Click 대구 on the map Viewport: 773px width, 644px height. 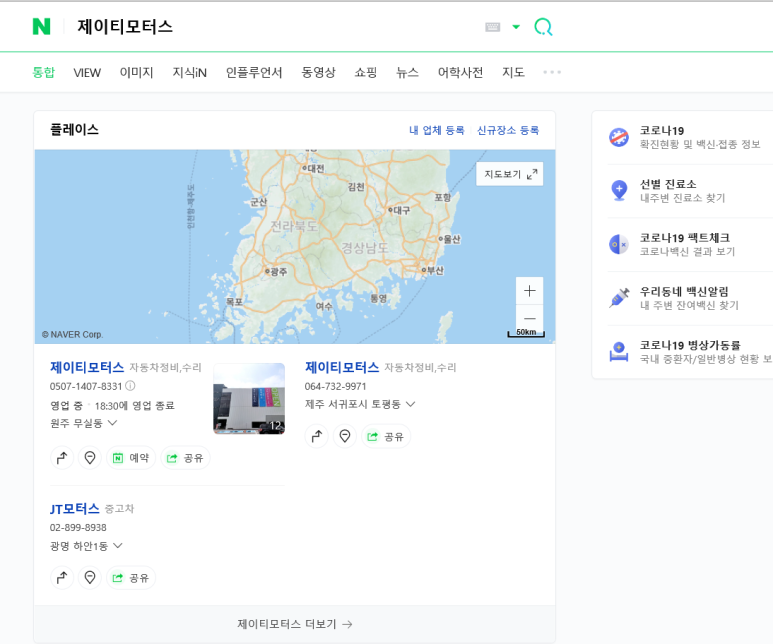pos(399,210)
